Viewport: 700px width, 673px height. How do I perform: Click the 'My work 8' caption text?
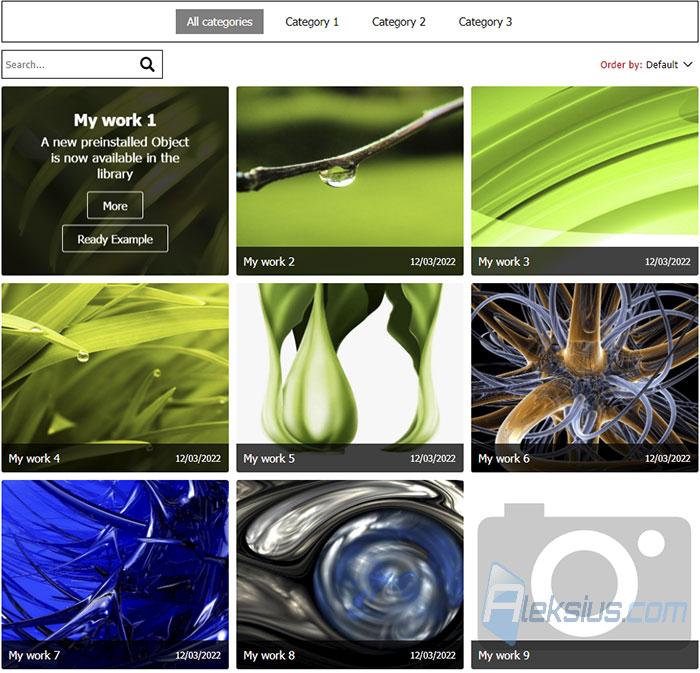(x=269, y=655)
